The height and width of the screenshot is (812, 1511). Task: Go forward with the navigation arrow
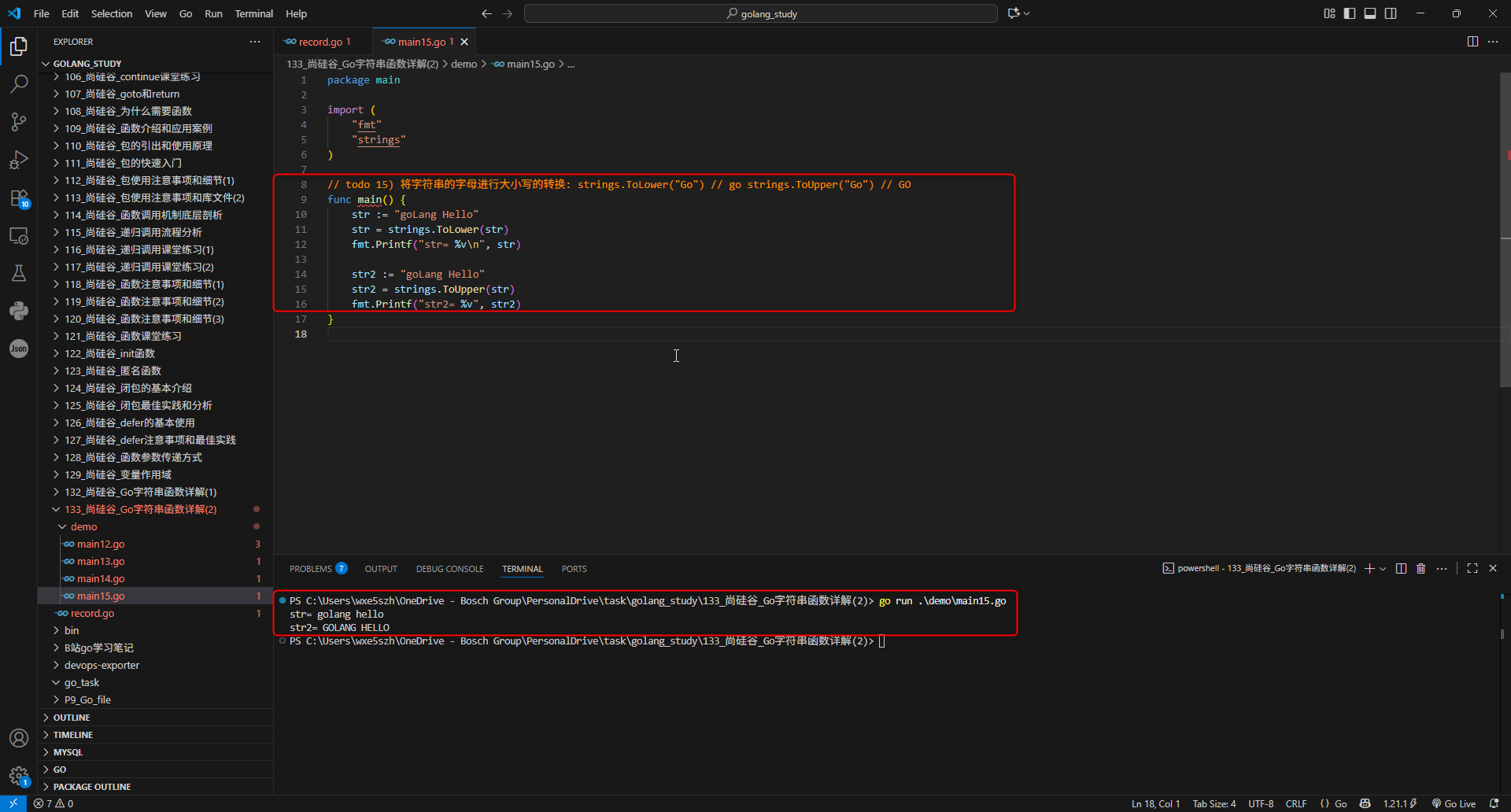507,13
